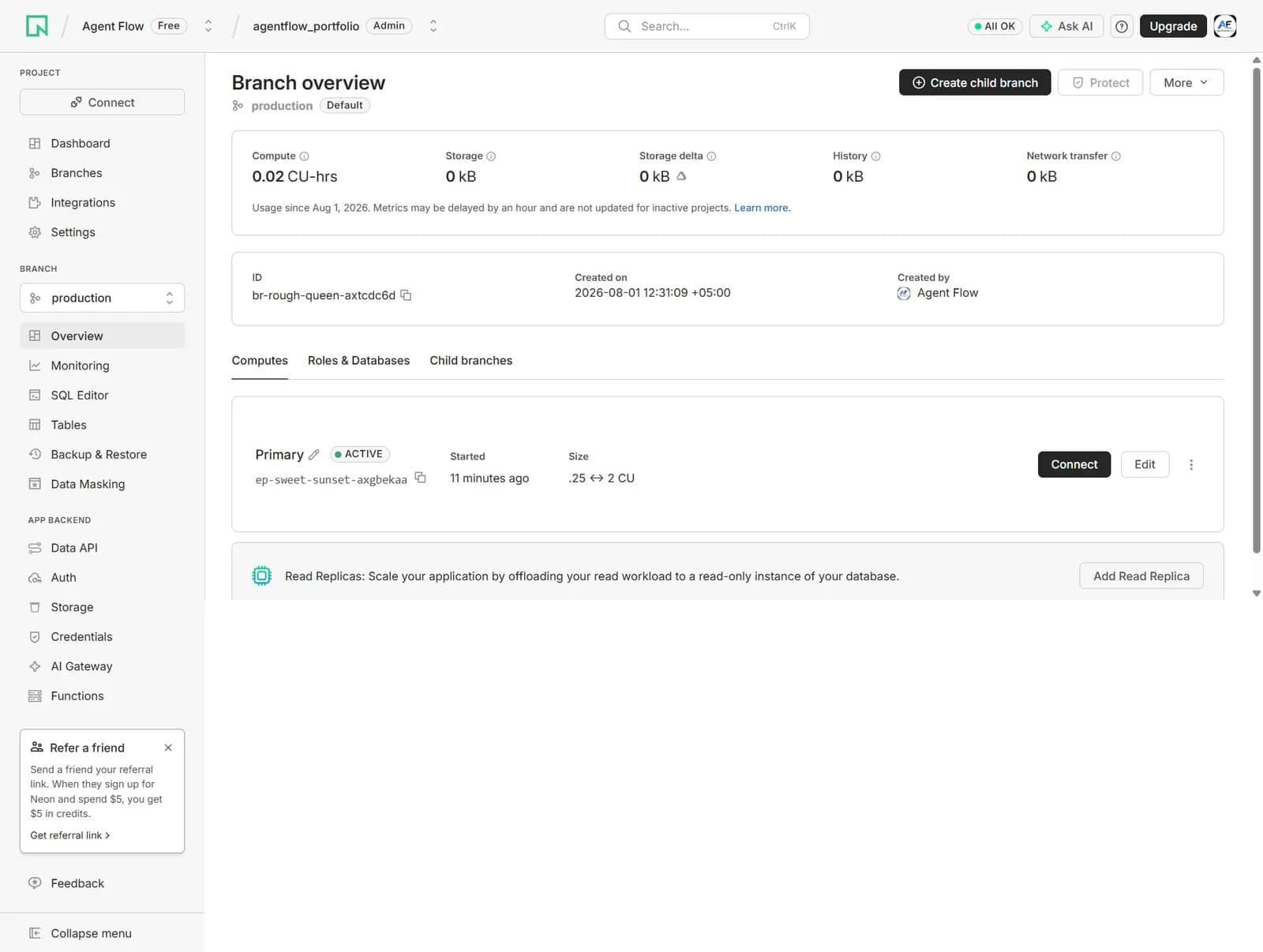
Task: Close the Refer a friend card
Action: coord(168,748)
